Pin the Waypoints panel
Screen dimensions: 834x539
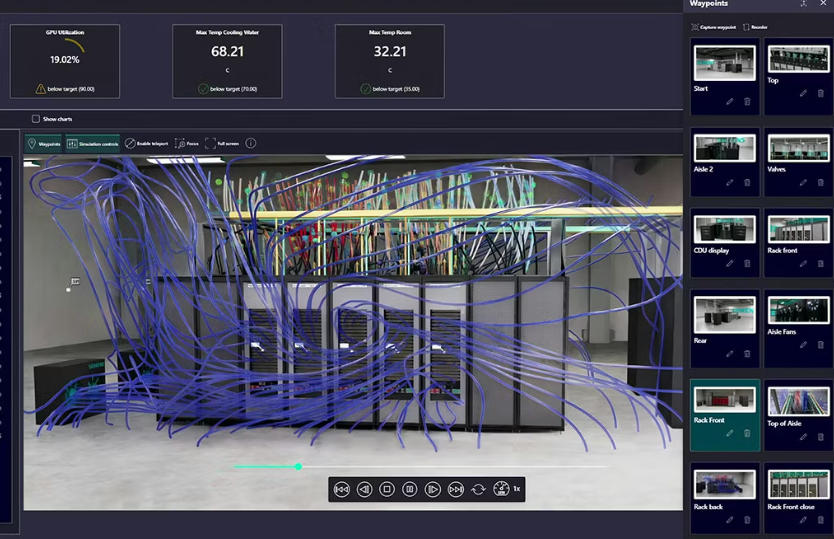(x=804, y=4)
